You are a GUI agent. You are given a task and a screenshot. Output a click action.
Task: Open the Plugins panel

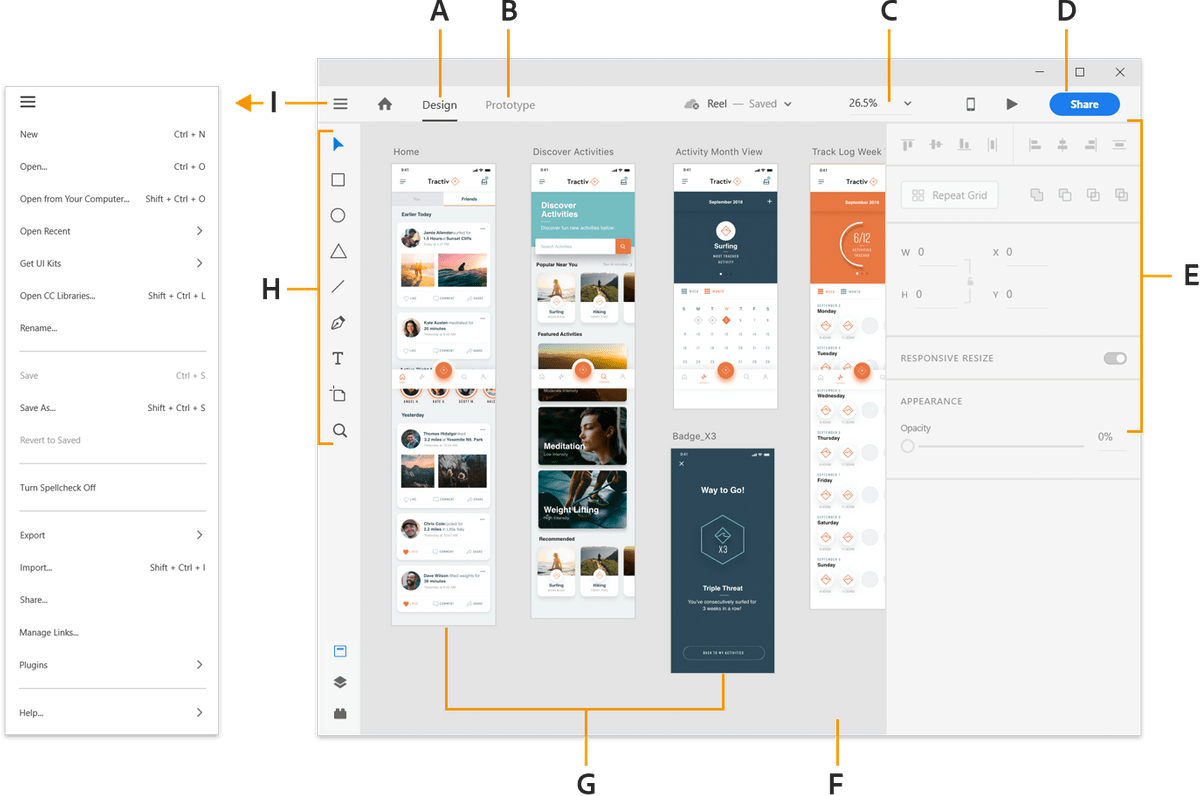340,713
